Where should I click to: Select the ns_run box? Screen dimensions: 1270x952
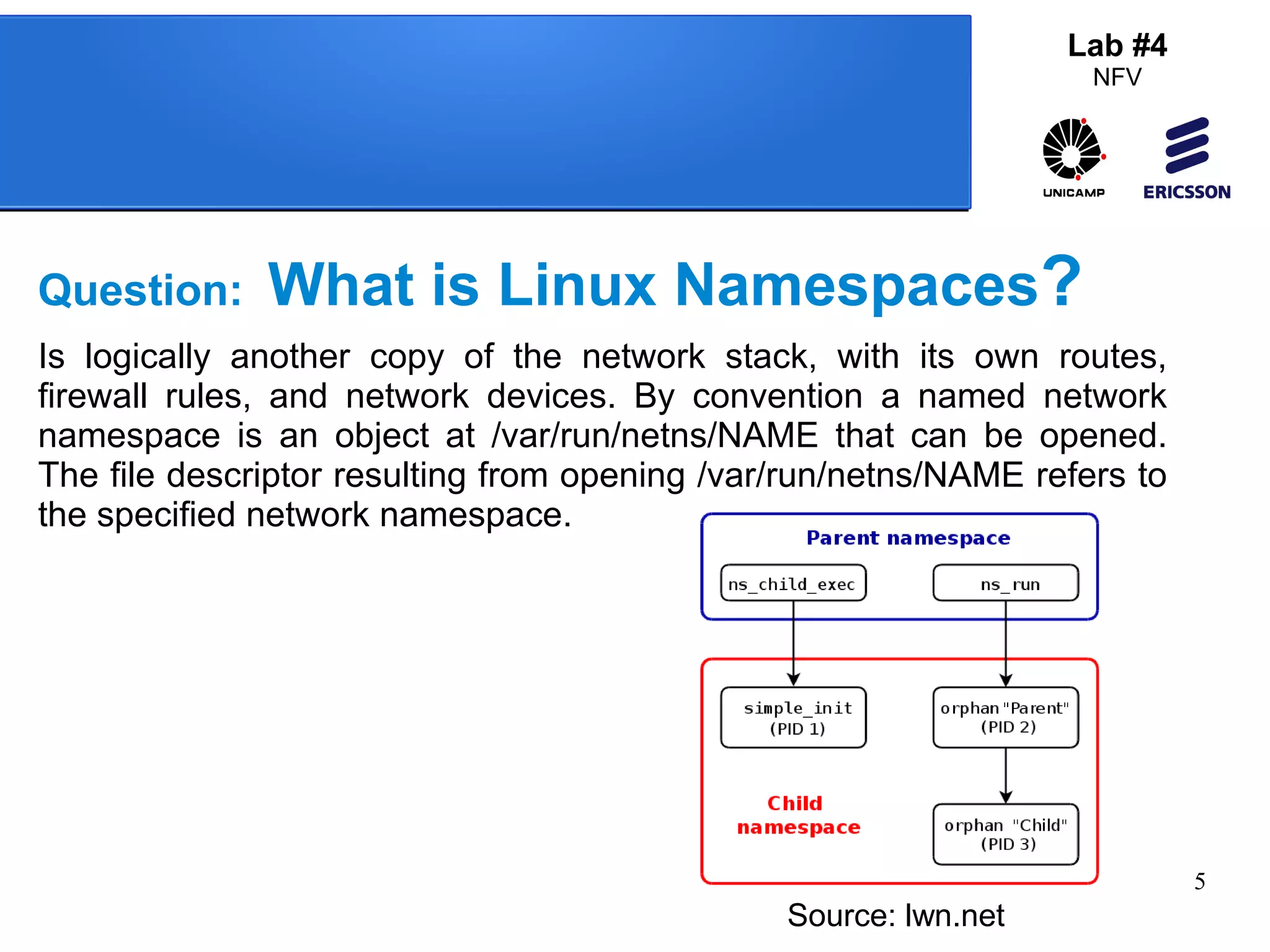[1006, 583]
